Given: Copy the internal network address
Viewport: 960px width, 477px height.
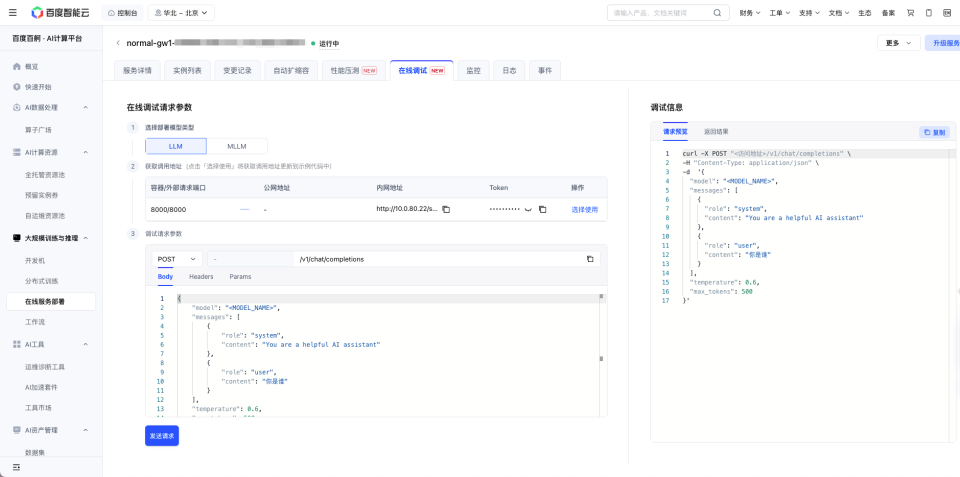Looking at the screenshot, I should coord(446,209).
